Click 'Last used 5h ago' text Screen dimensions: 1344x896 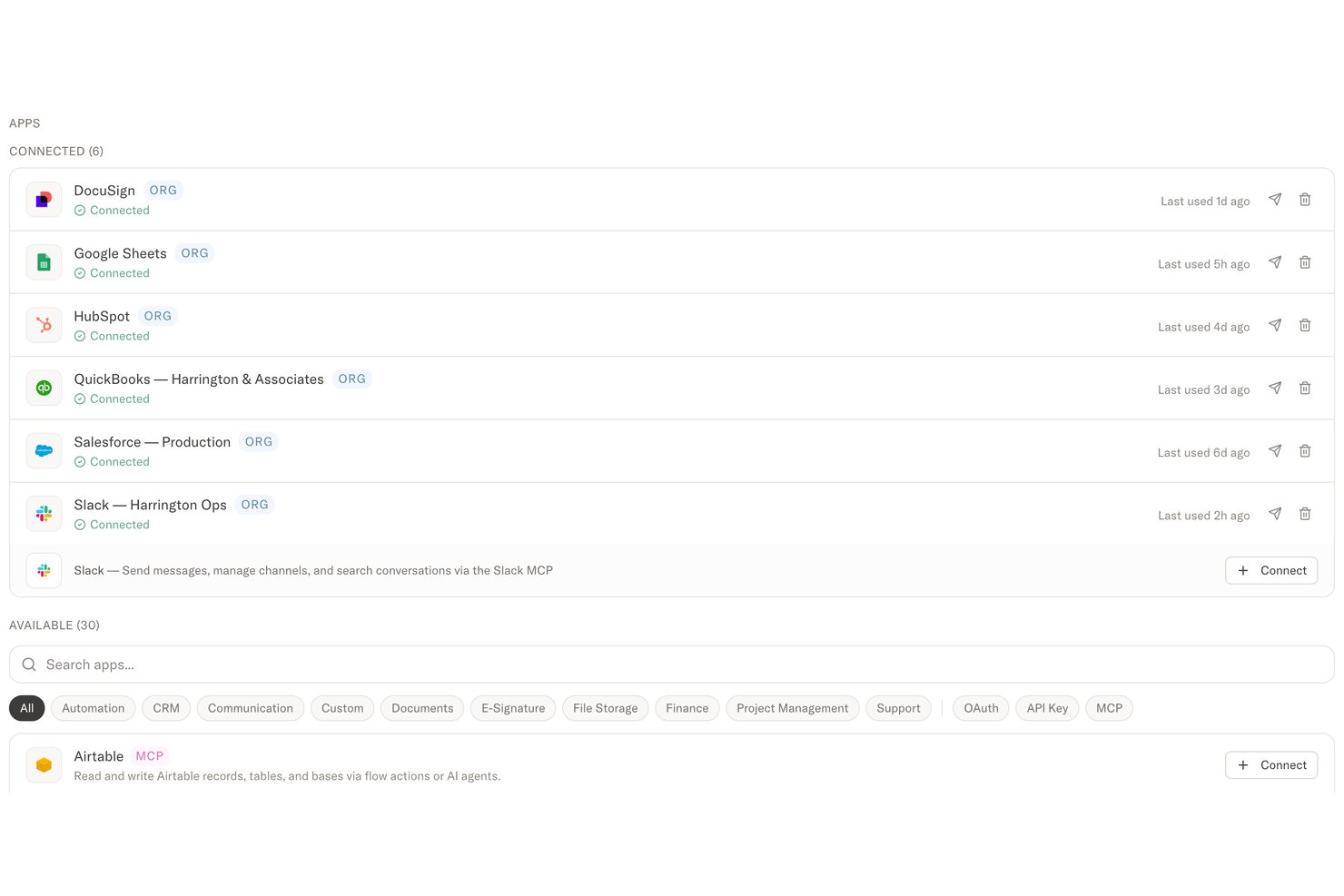[1203, 264]
